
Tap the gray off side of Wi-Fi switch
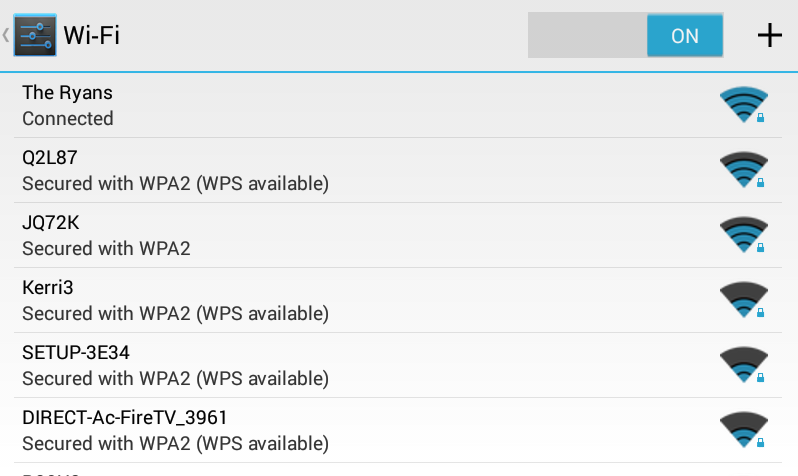point(586,35)
